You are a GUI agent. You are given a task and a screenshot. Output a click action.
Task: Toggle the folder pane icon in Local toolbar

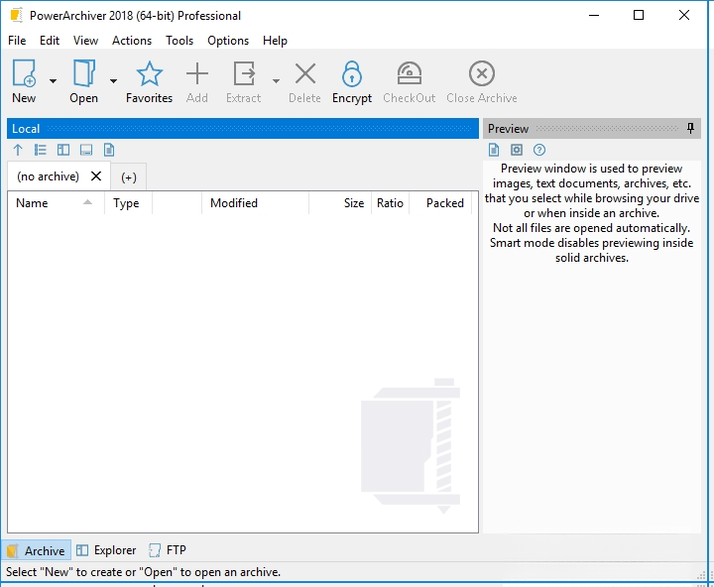(x=63, y=150)
